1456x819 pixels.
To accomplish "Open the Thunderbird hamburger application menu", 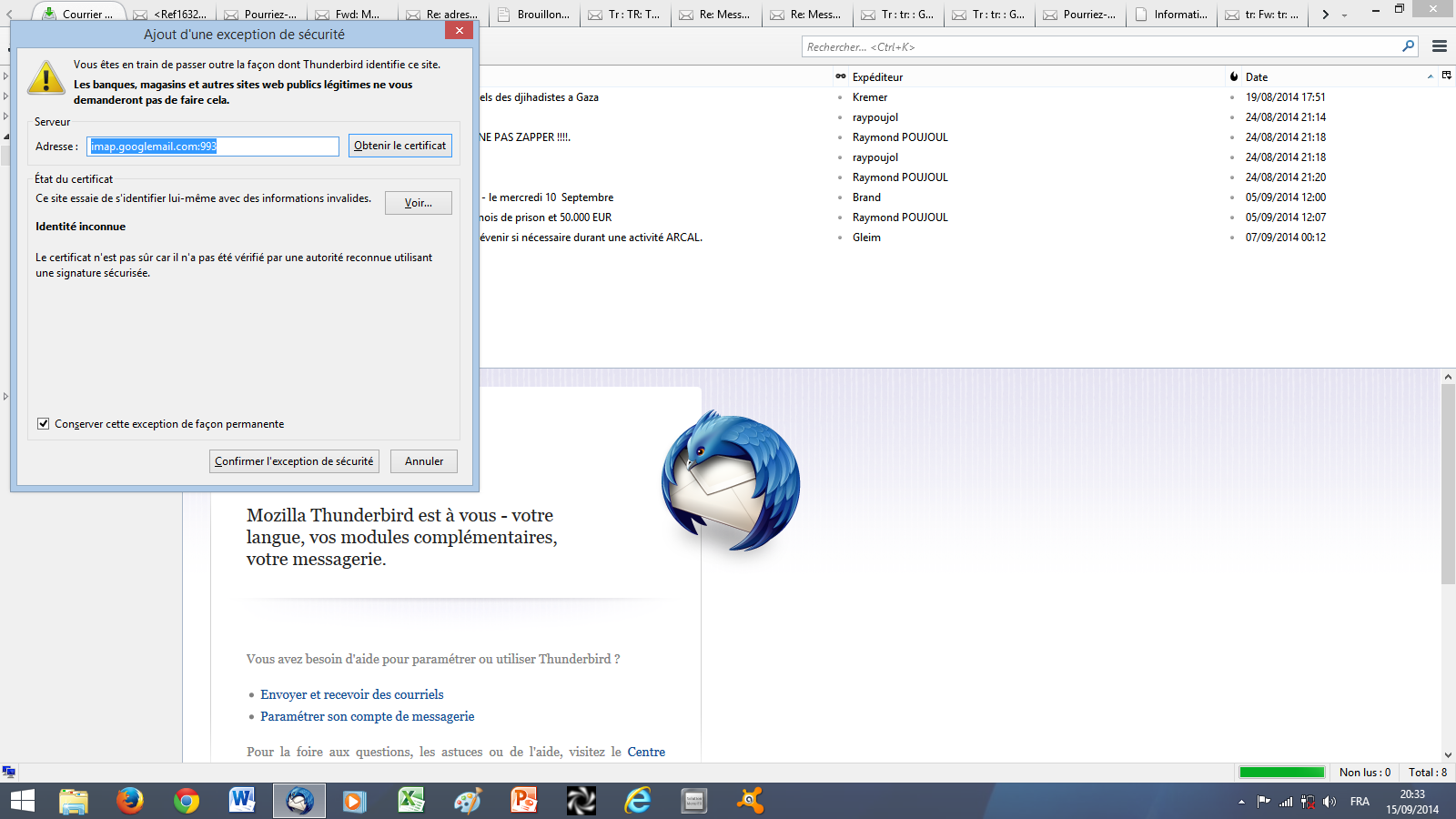I will click(1440, 46).
